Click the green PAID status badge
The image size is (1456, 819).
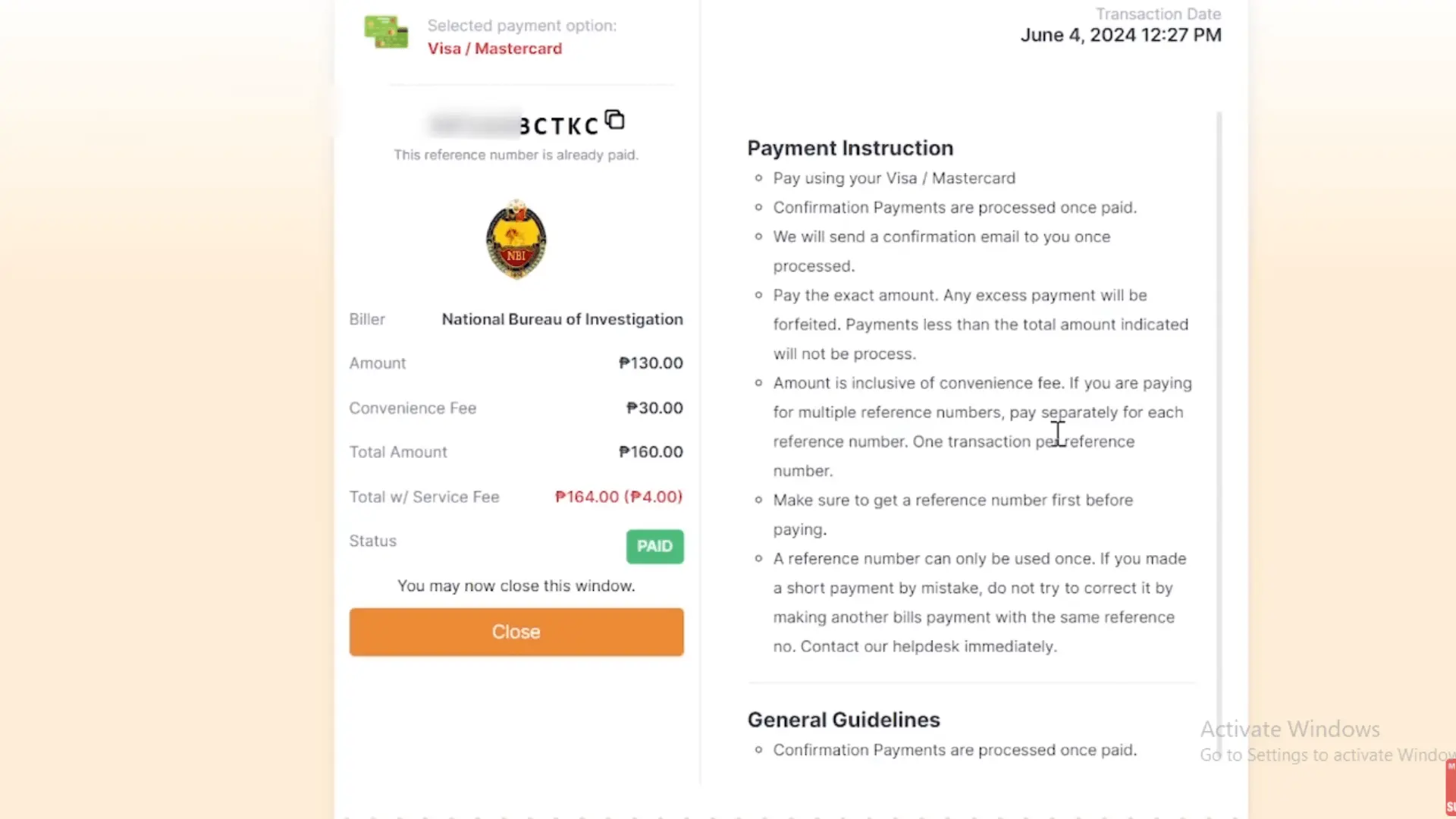pyautogui.click(x=654, y=546)
